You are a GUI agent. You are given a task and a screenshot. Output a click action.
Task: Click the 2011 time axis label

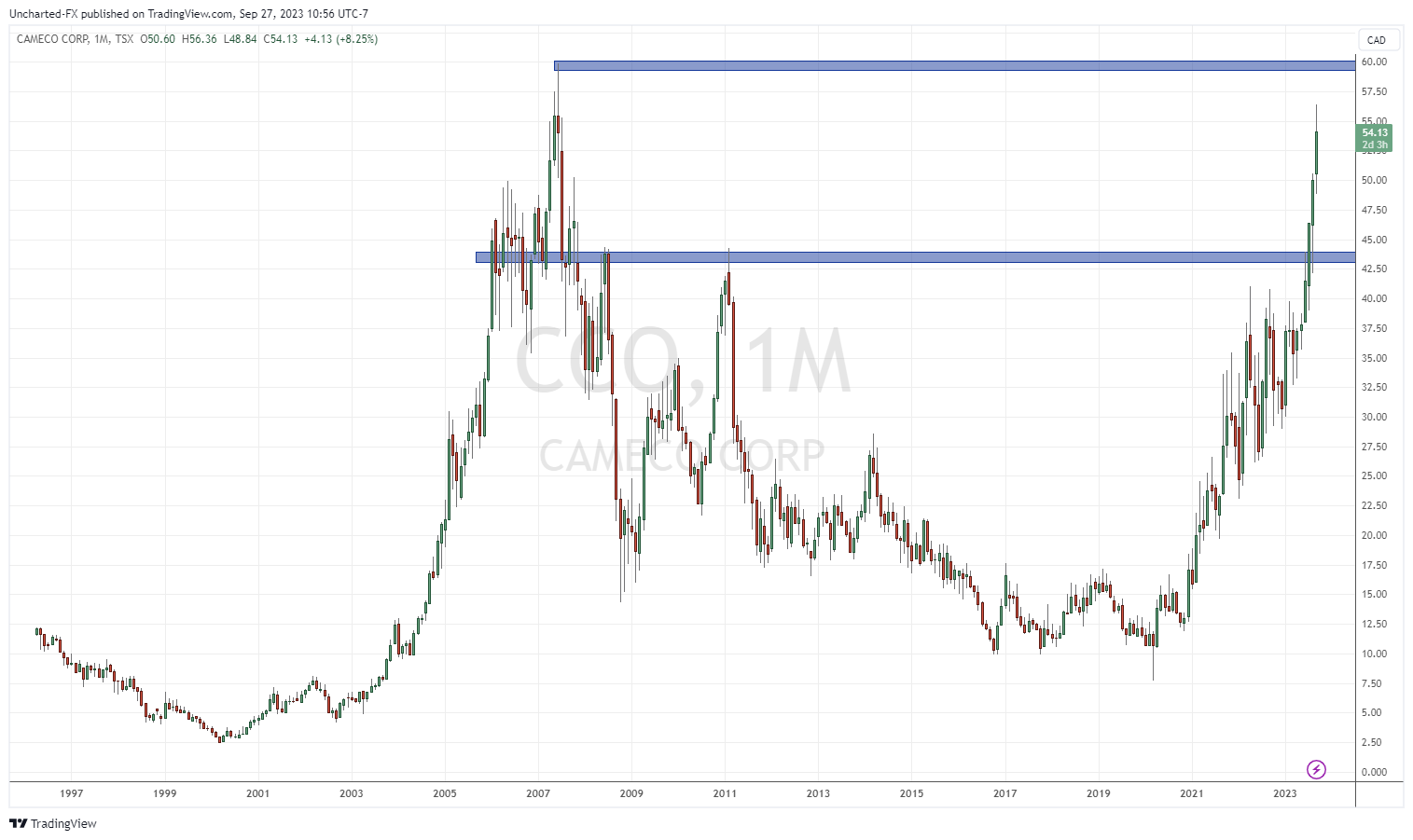pos(725,794)
